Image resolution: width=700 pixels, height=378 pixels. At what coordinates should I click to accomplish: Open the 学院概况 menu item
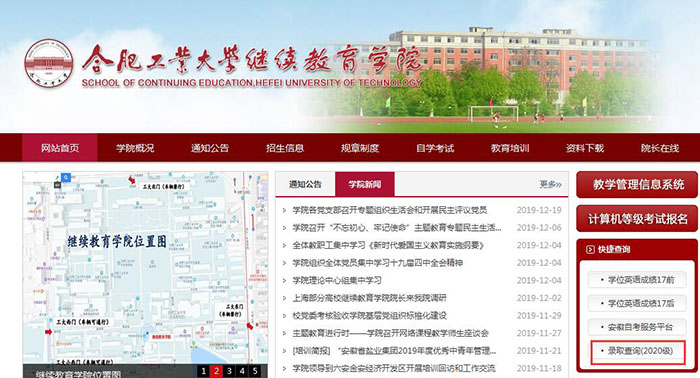coord(135,148)
